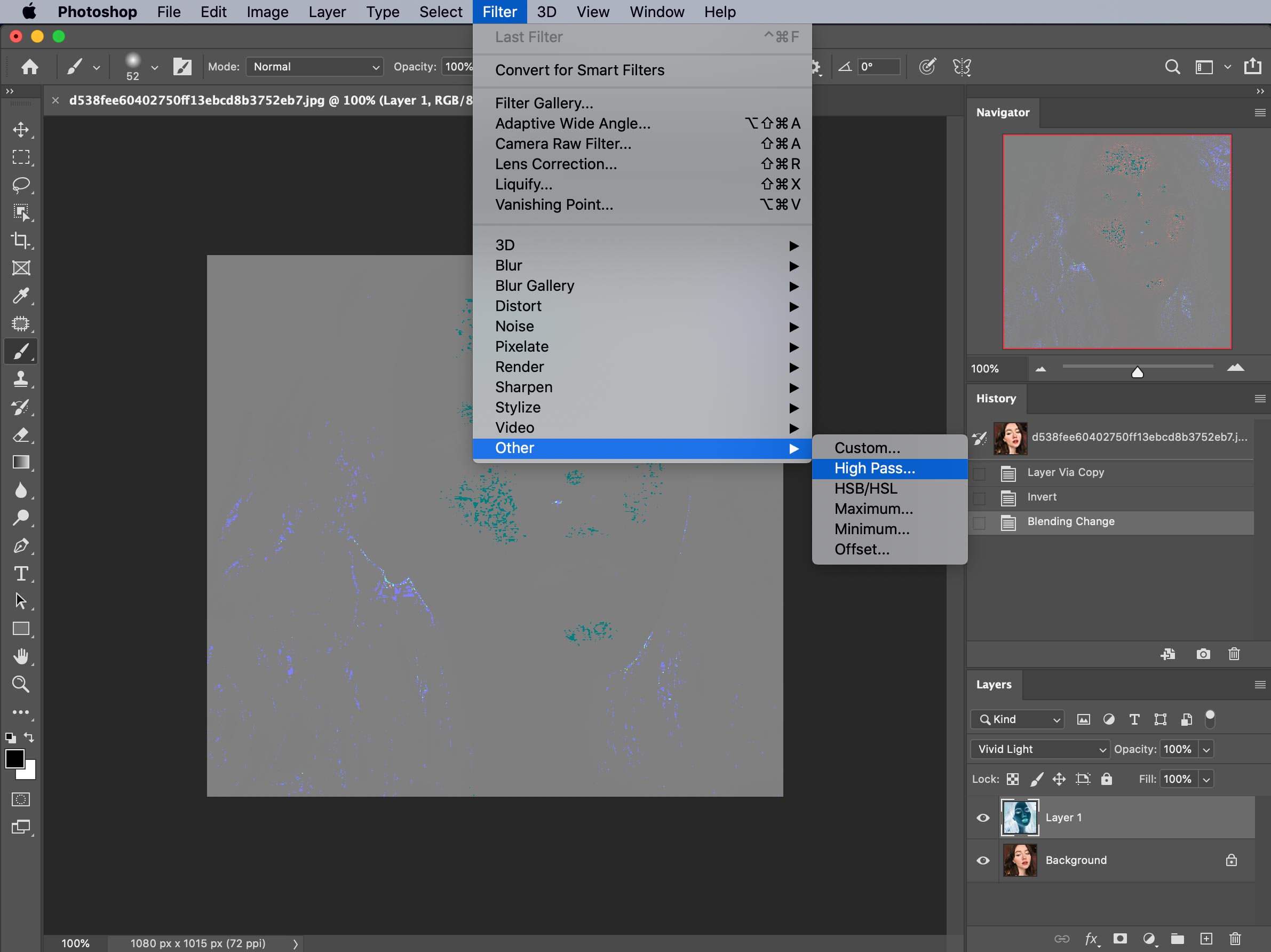
Task: Select the Rectangle shape tool
Action: [21, 629]
